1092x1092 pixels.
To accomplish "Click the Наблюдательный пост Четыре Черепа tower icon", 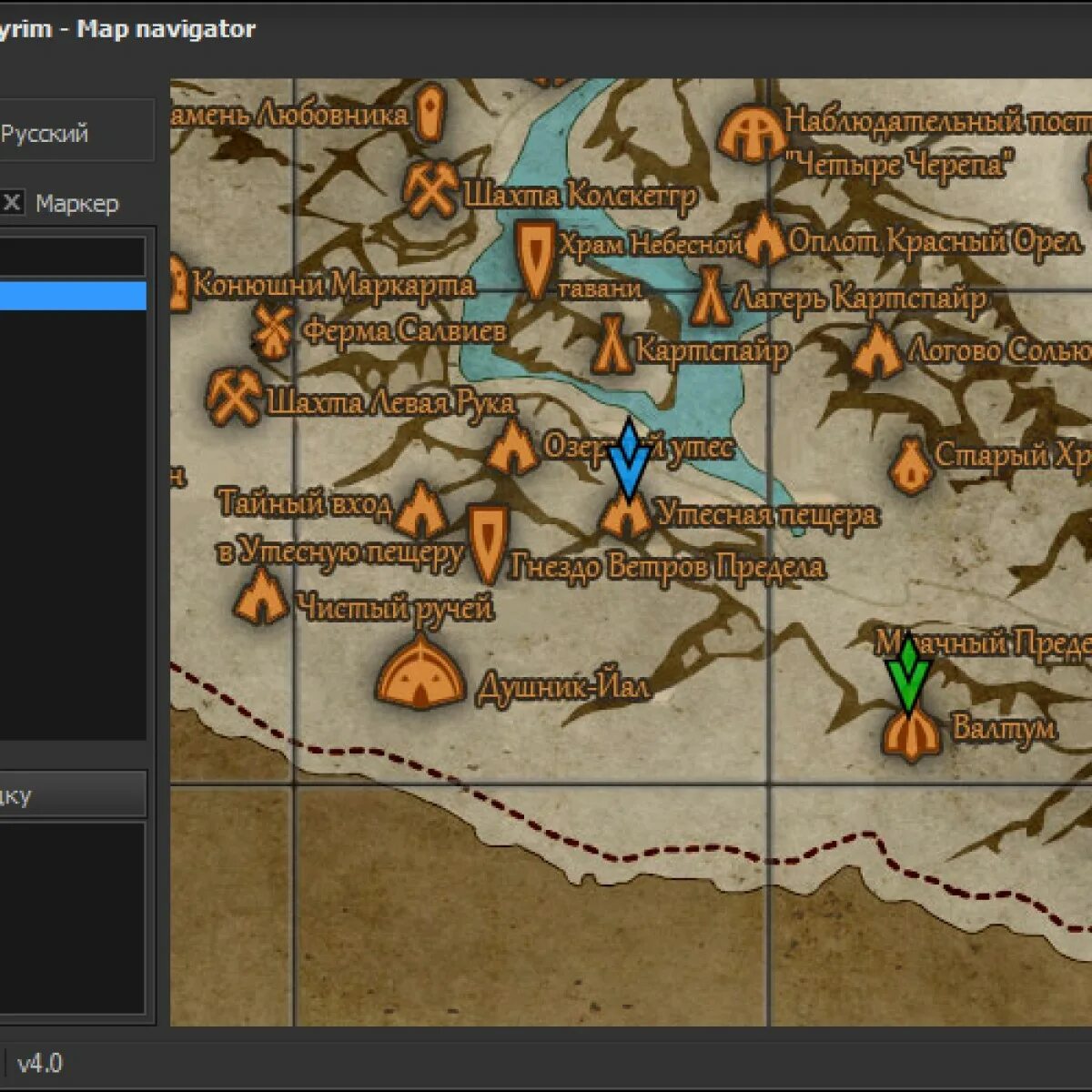I will [x=751, y=133].
